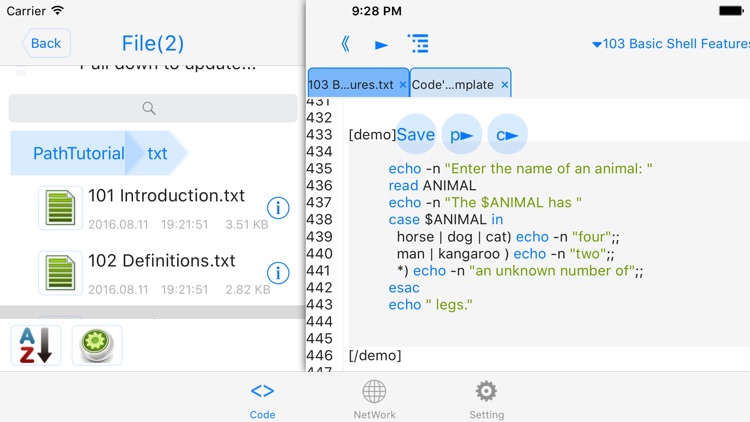Image resolution: width=750 pixels, height=422 pixels.
Task: Tap the file search field
Action: pos(152,108)
